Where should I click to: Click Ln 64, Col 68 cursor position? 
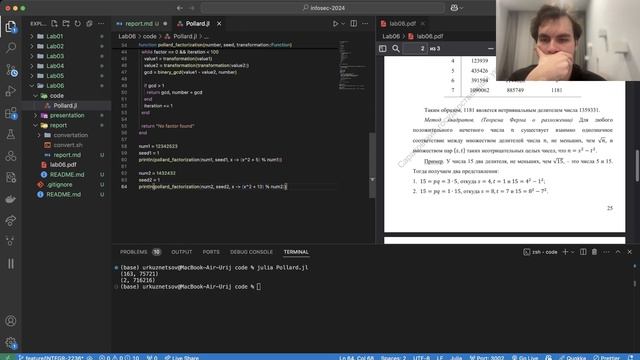pyautogui.click(x=356, y=358)
